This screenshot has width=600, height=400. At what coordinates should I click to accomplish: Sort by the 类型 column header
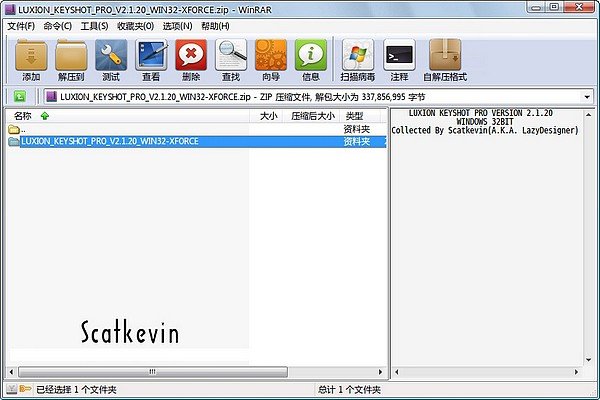pos(360,116)
